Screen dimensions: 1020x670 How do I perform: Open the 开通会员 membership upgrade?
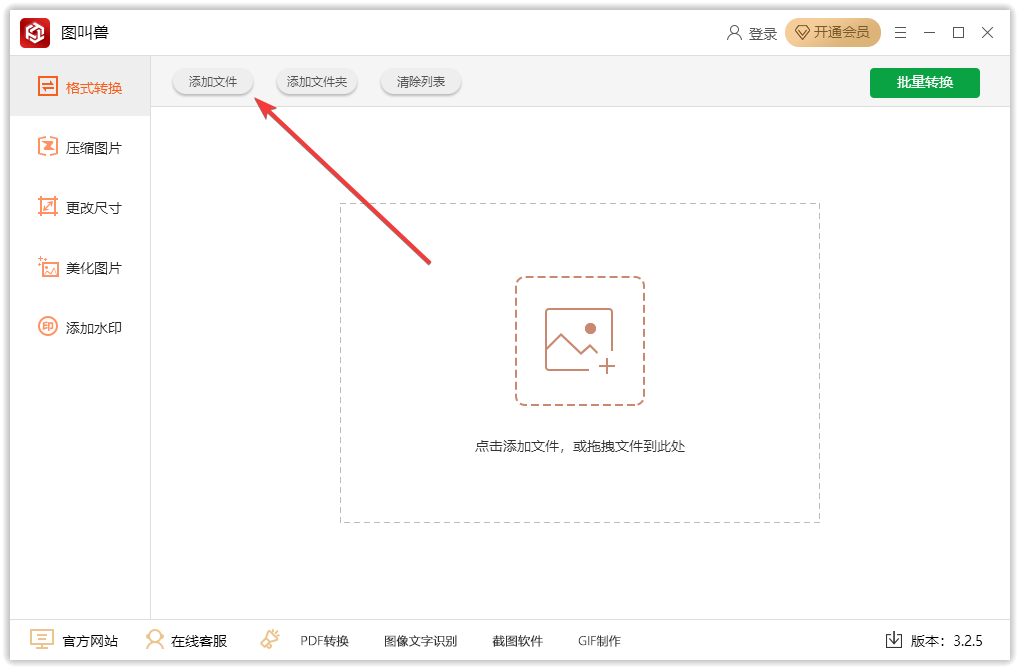833,32
